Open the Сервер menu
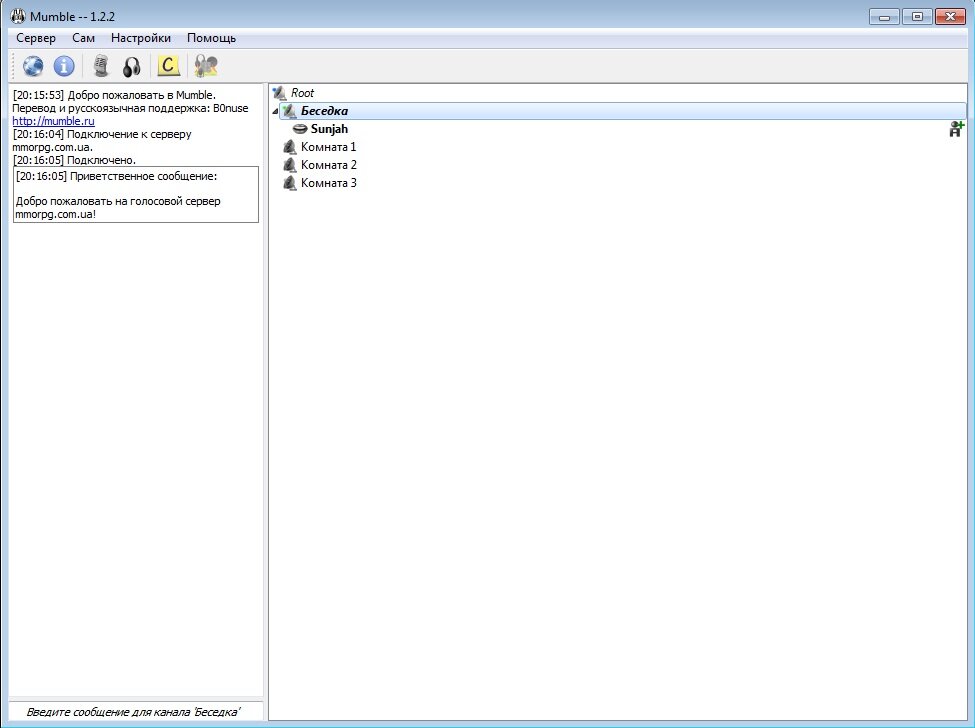 36,38
